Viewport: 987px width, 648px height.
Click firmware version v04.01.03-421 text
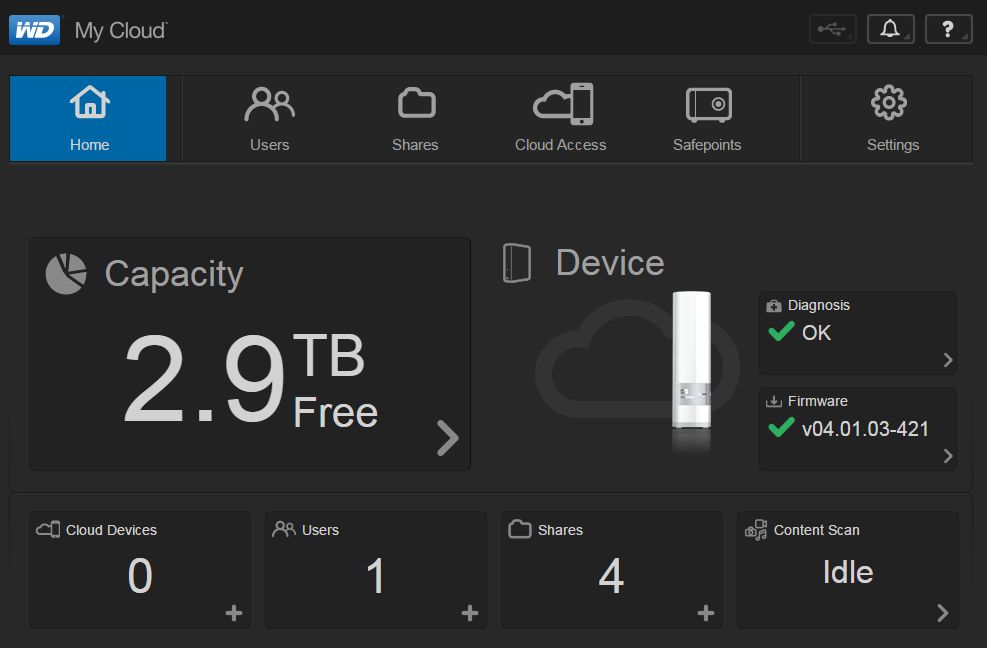tap(866, 429)
